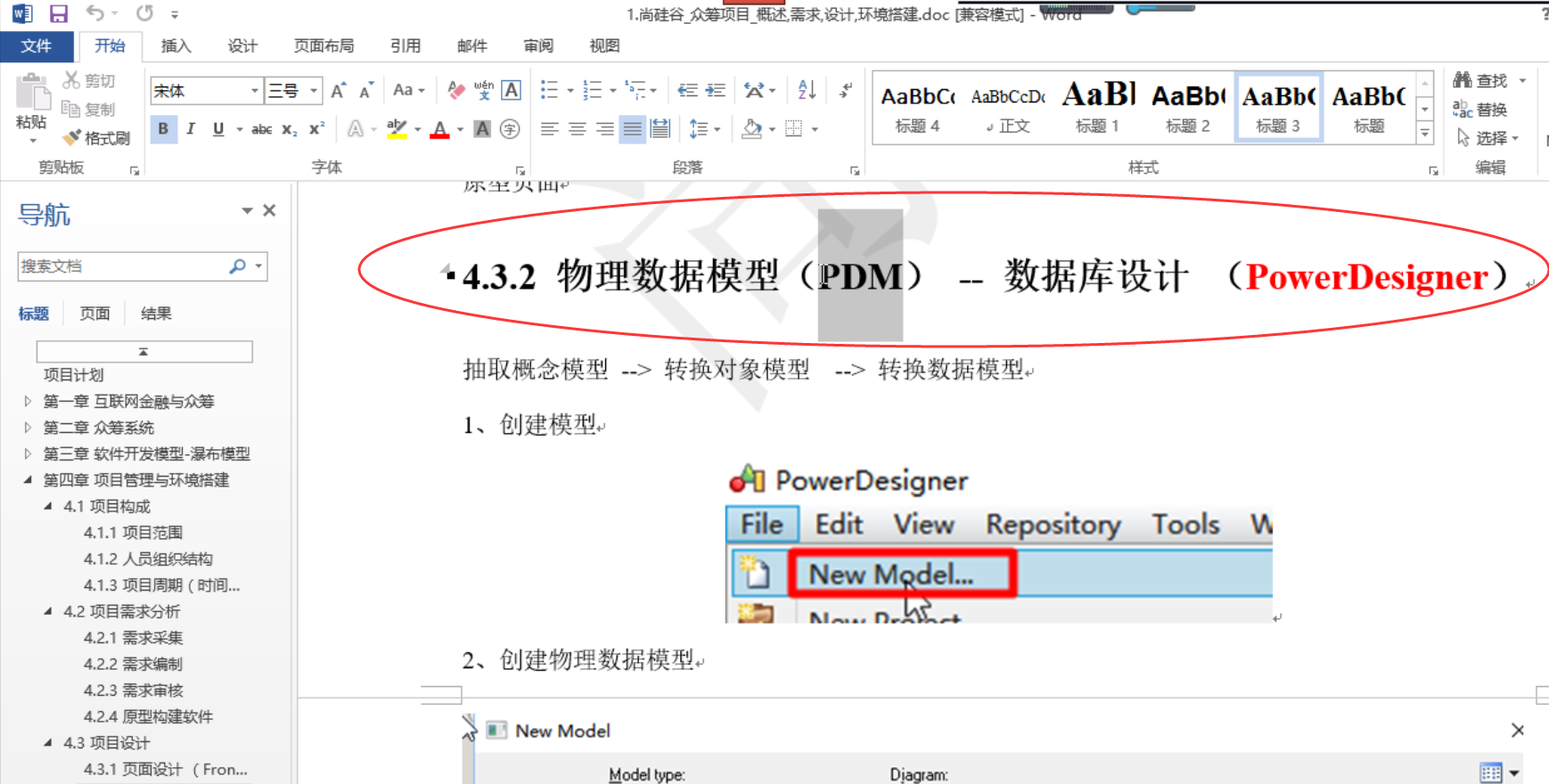Decrease paragraph indent
1549x784 pixels.
(687, 90)
